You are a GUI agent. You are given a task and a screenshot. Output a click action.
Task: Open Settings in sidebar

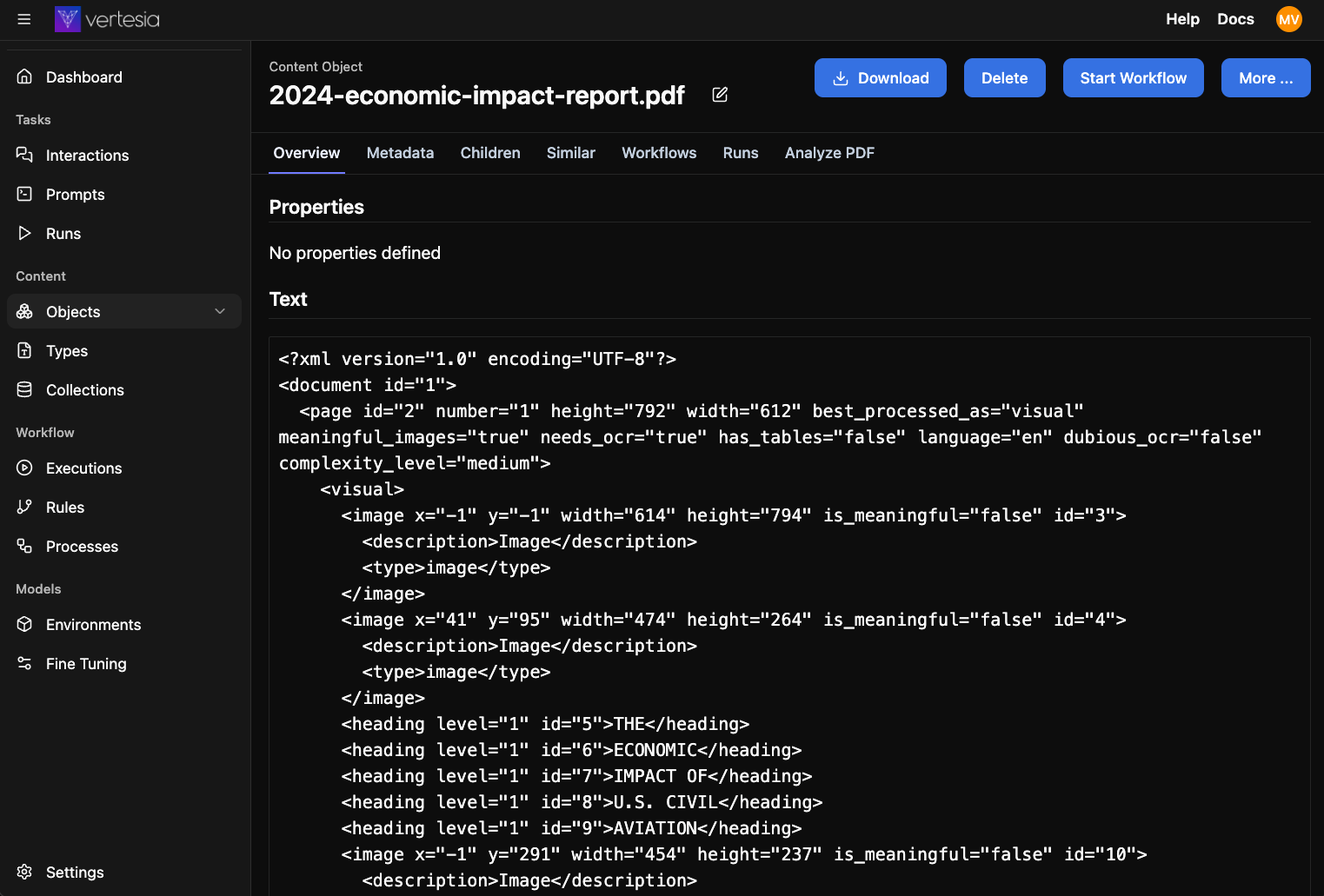coord(124,872)
